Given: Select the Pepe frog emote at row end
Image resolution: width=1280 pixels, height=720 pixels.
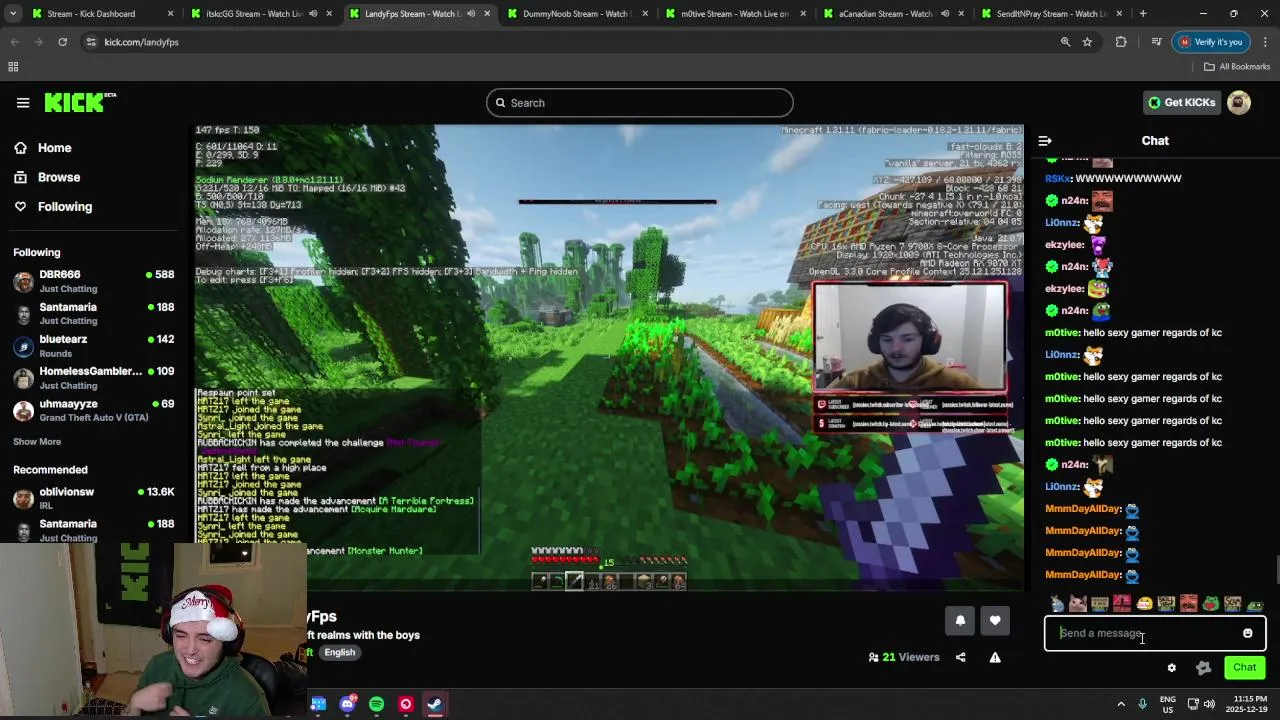Looking at the screenshot, I should point(1254,604).
